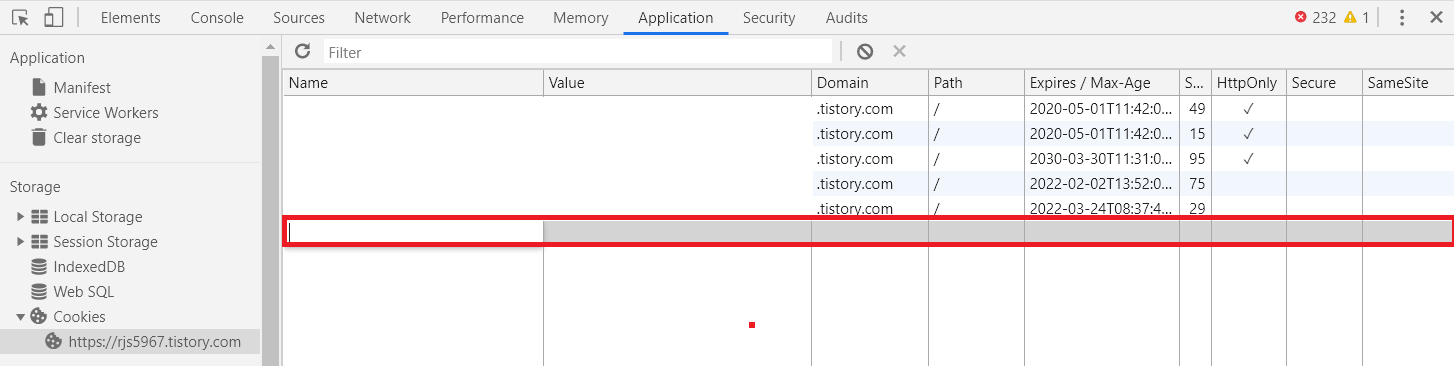This screenshot has height=370, width=1454.
Task: Click the 2022-02-02T13:52 expiry cell
Action: [x=1101, y=184]
